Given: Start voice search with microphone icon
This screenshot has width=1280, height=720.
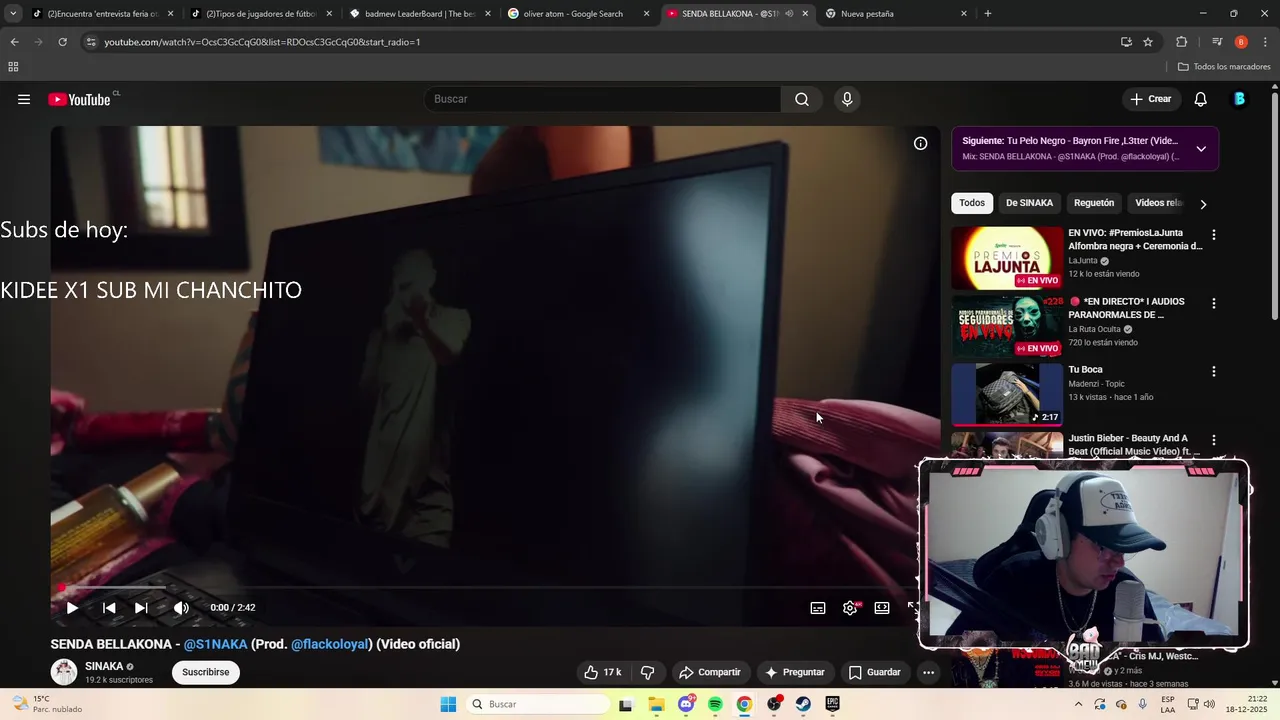Looking at the screenshot, I should [847, 99].
